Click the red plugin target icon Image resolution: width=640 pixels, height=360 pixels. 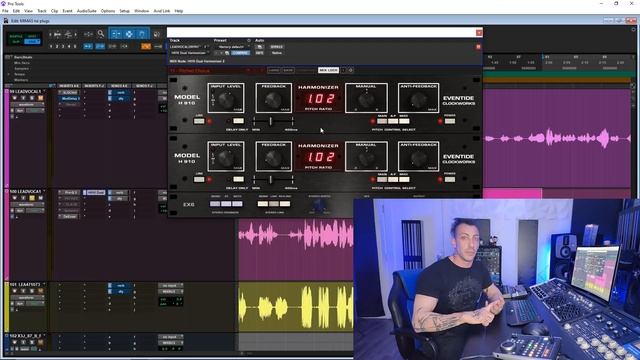tap(478, 47)
